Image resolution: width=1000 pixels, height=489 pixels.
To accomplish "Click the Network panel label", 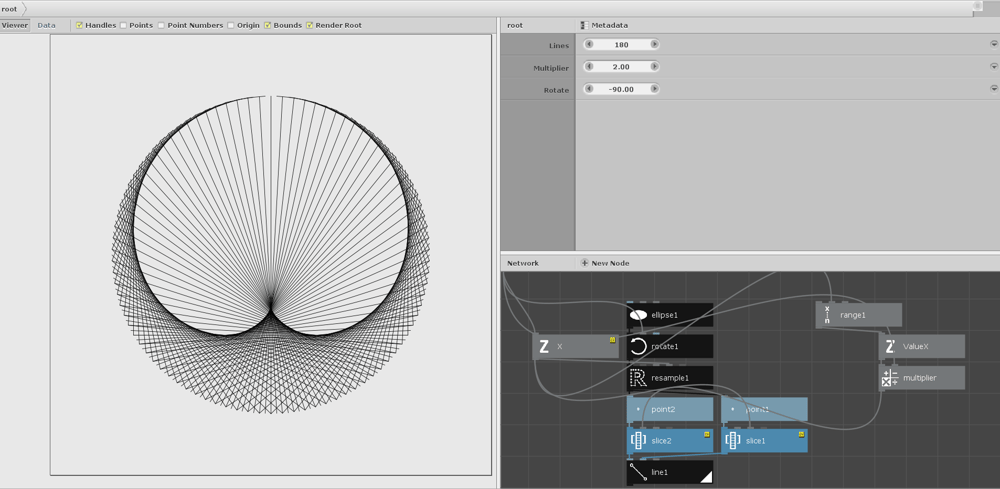I will pyautogui.click(x=523, y=263).
